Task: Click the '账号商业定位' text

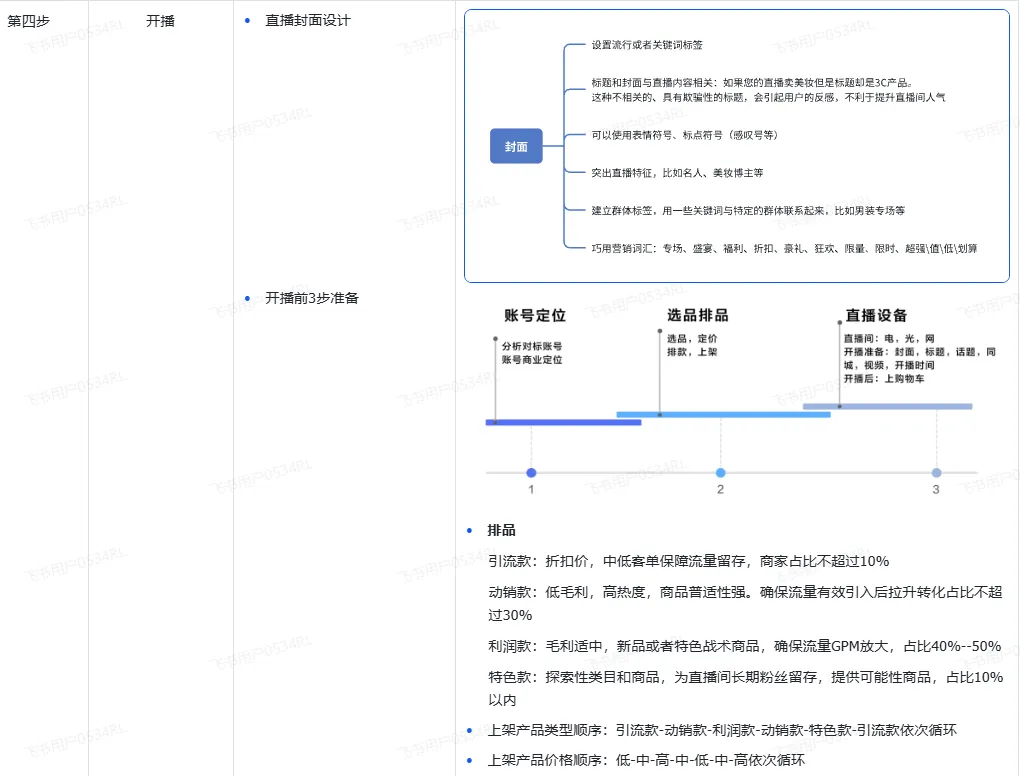Action: click(x=531, y=360)
